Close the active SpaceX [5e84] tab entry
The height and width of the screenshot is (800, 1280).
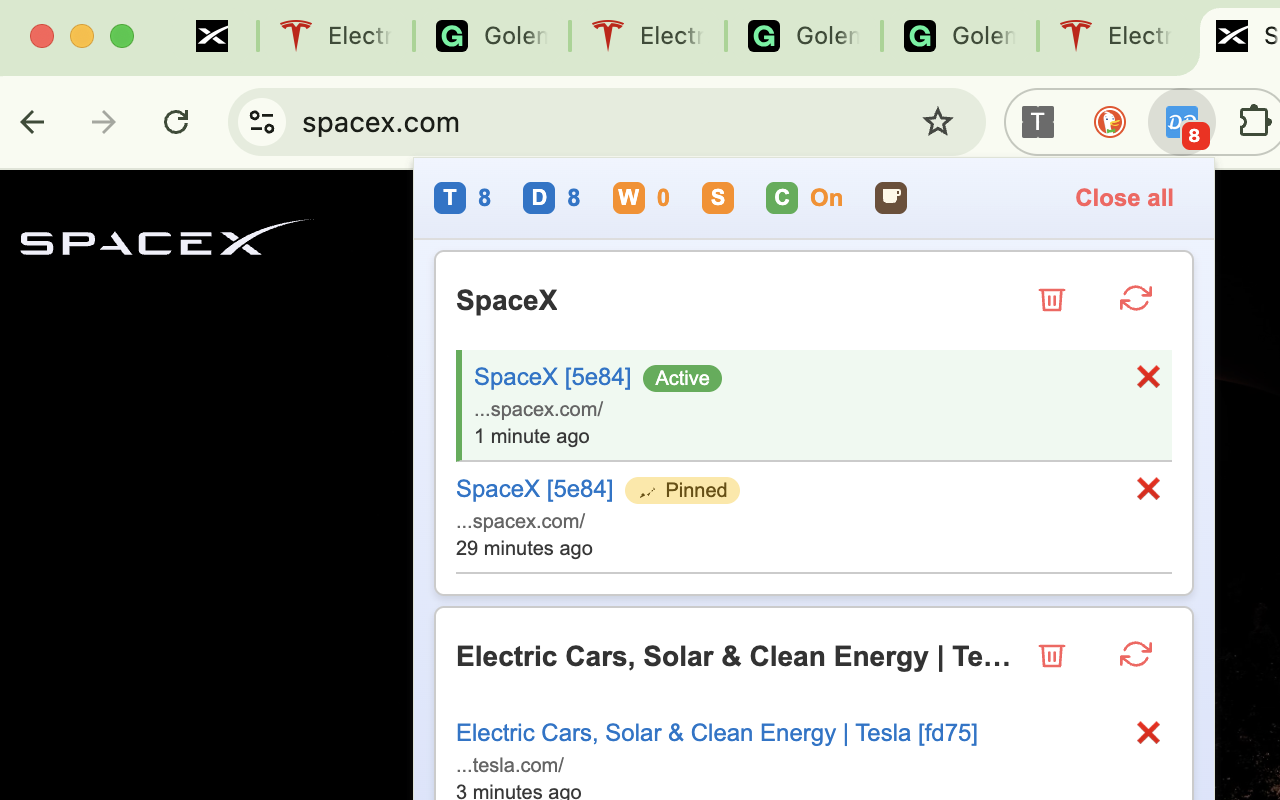pos(1148,377)
